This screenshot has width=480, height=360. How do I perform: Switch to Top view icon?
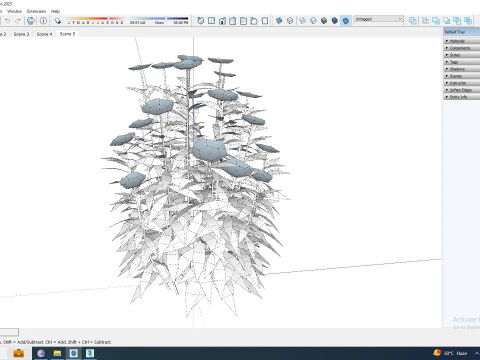pyautogui.click(x=211, y=21)
